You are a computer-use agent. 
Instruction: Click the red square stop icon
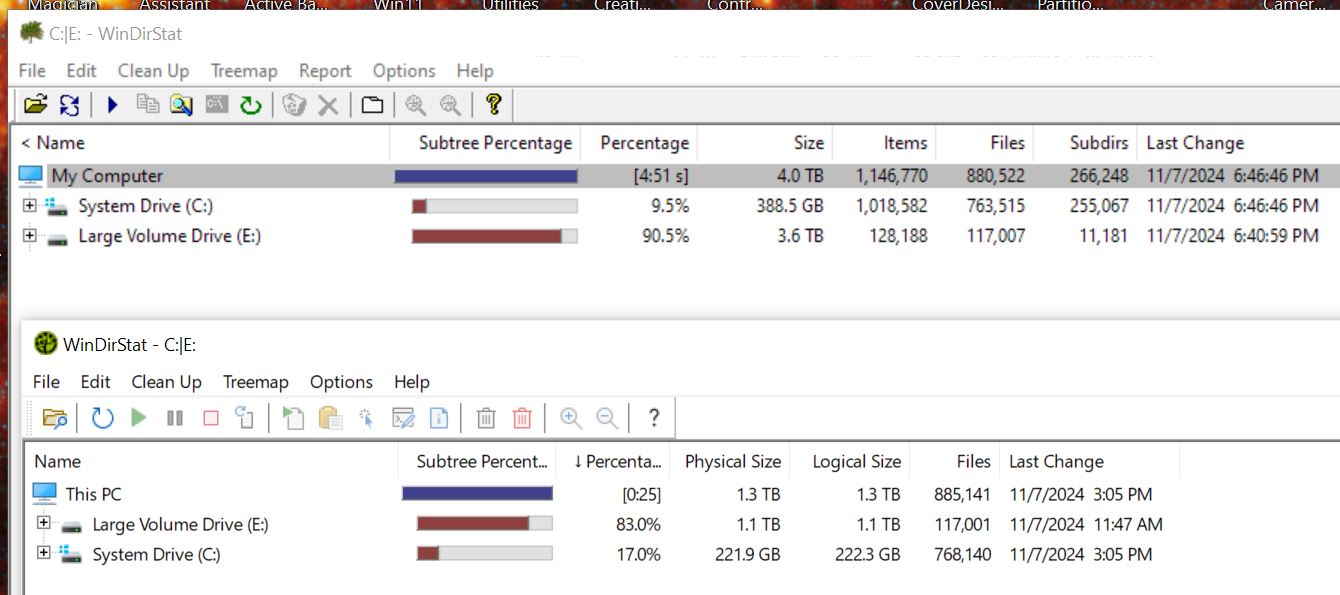[x=210, y=418]
